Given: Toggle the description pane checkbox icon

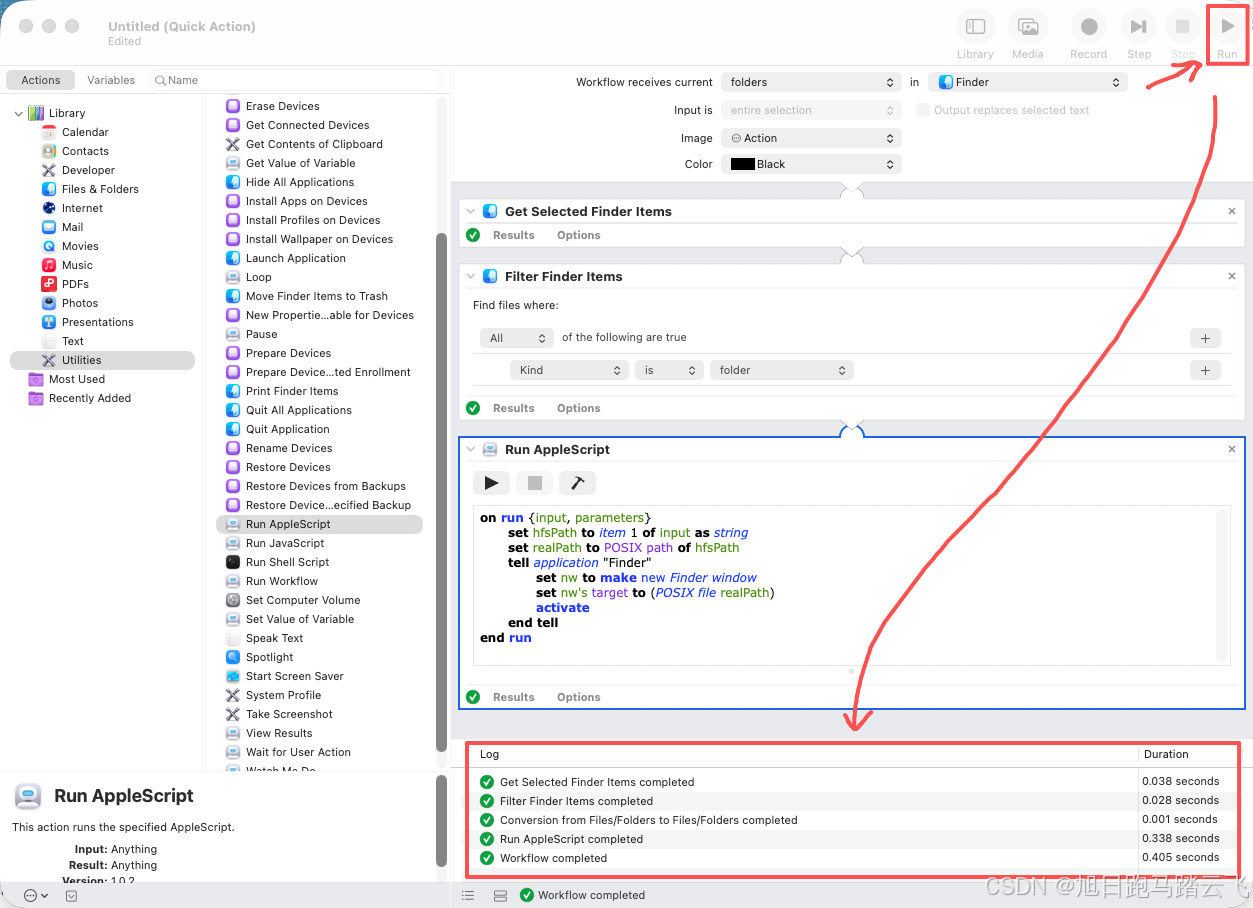Looking at the screenshot, I should click(71, 895).
